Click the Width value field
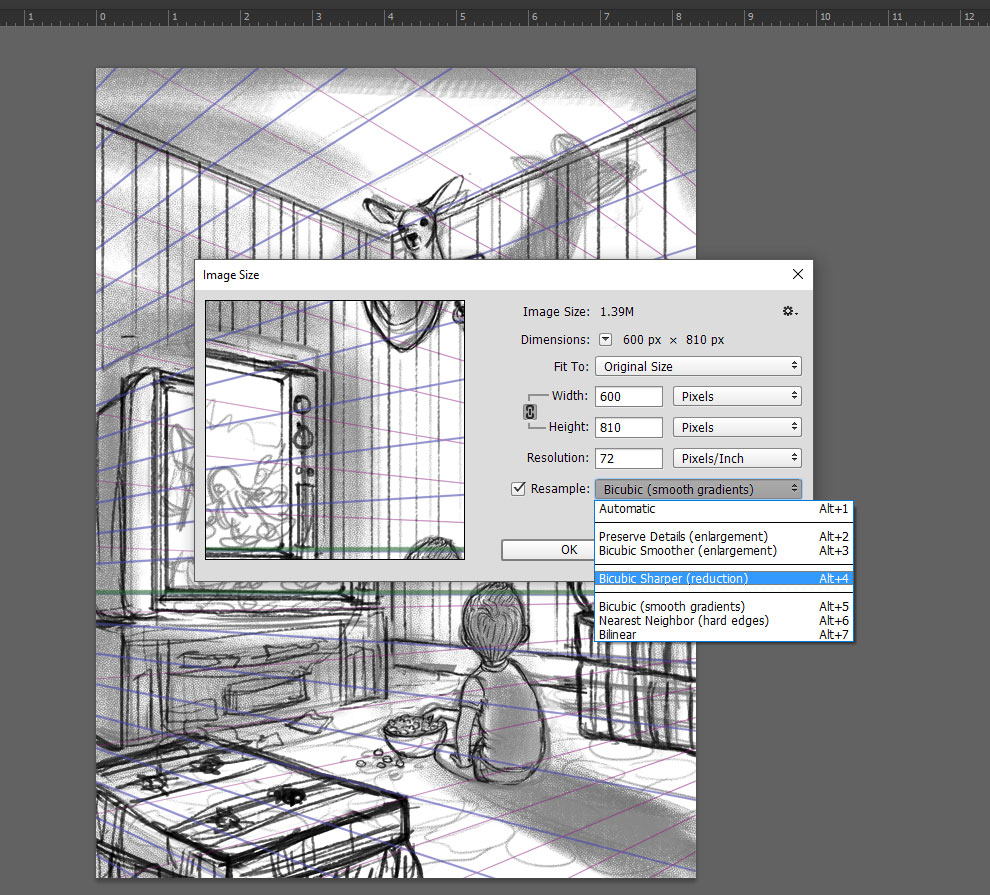 [x=629, y=397]
